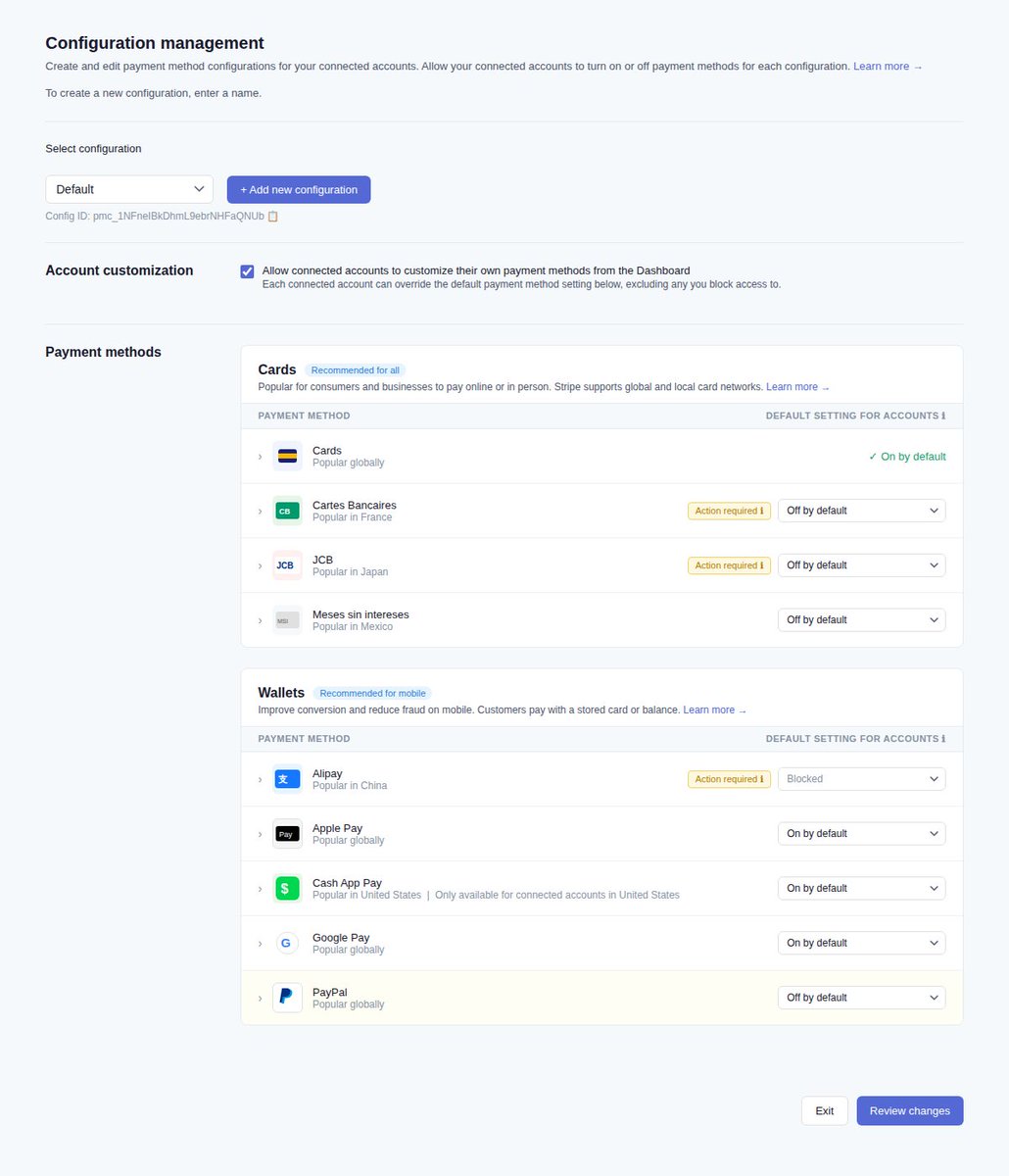
Task: Click the Account customization heading
Action: (x=120, y=270)
